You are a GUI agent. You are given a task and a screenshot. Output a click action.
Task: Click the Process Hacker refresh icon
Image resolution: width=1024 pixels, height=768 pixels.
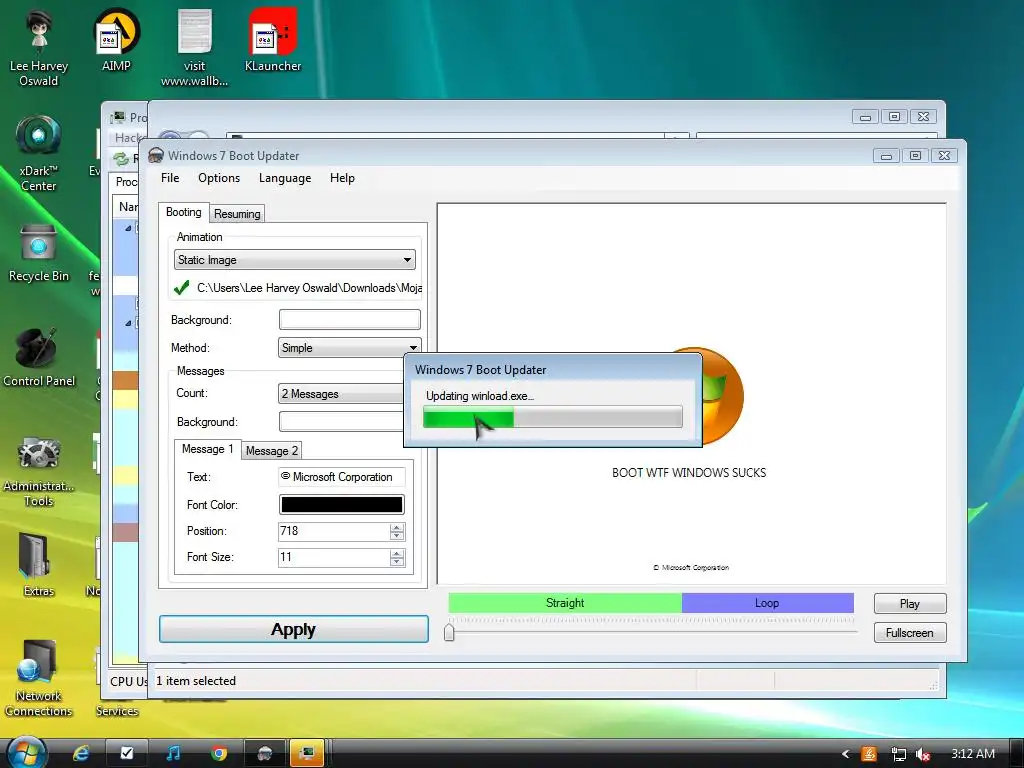tap(121, 159)
